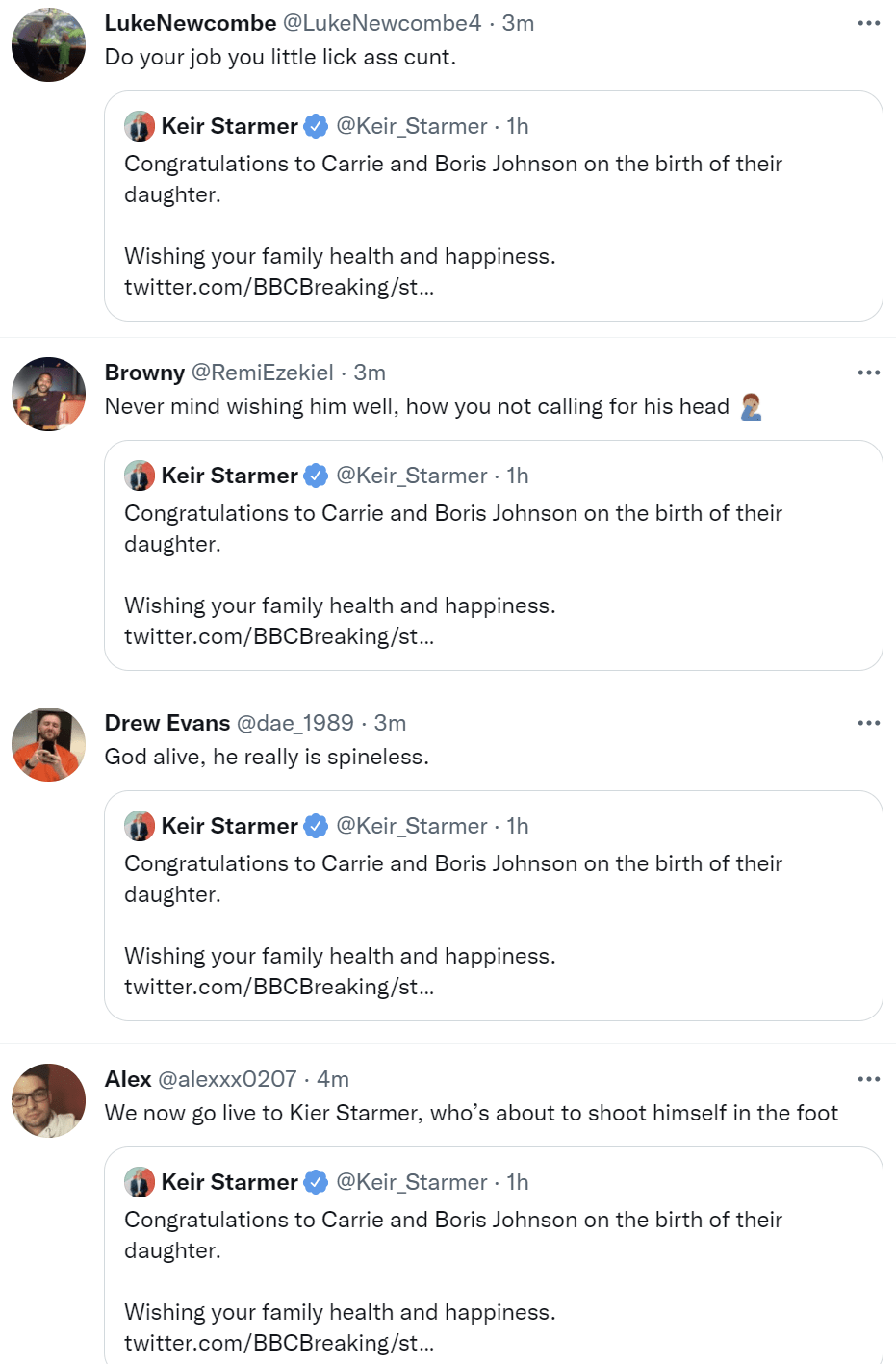Open the BBCBreaking link in the first quoted tweet
The image size is (896, 1364).
279,287
